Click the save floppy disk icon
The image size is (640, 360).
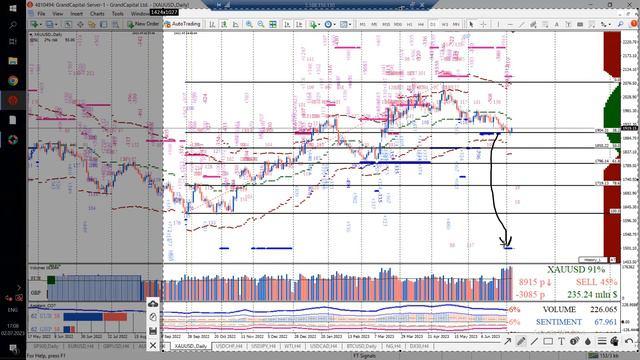tap(153, 331)
